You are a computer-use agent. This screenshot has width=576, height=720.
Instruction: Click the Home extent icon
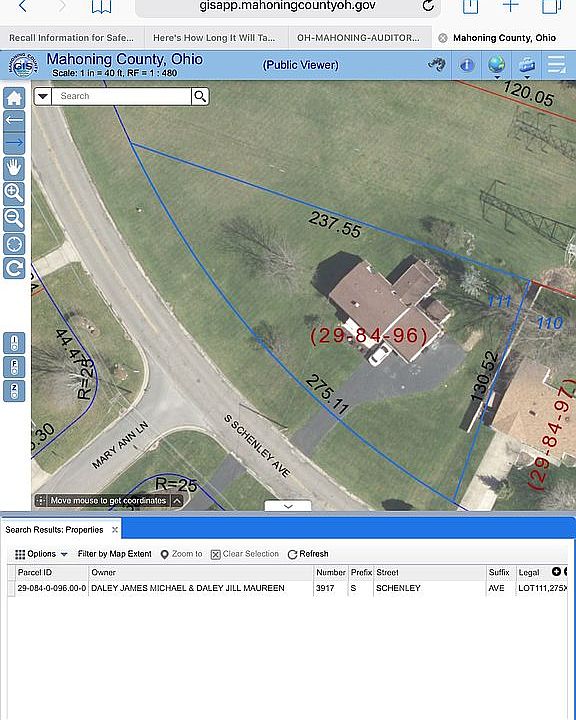14,98
